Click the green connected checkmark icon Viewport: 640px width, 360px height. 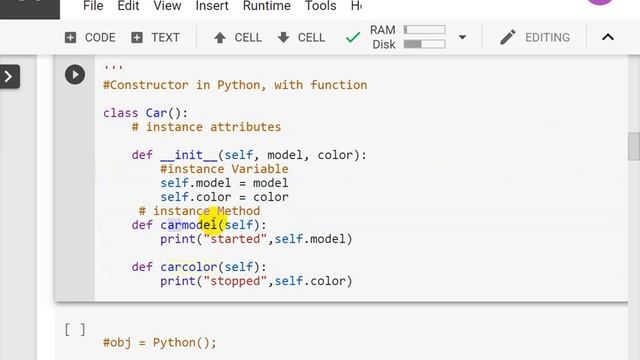pyautogui.click(x=353, y=38)
